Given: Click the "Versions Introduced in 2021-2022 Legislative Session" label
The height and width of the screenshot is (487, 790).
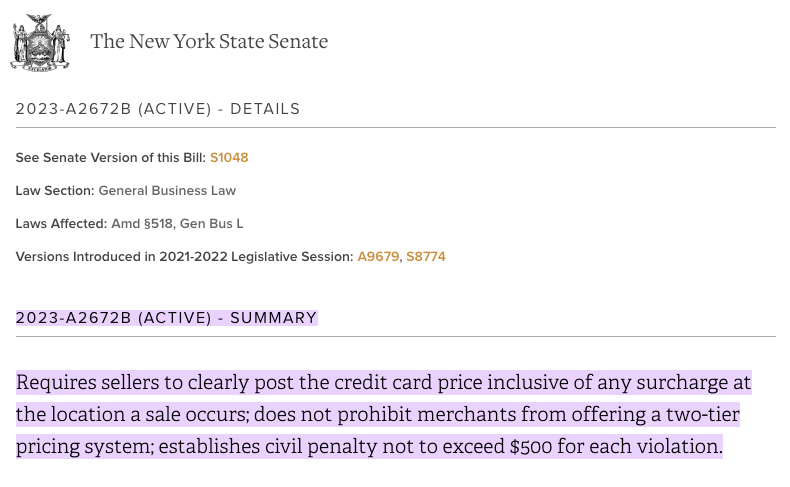Looking at the screenshot, I should point(185,257).
